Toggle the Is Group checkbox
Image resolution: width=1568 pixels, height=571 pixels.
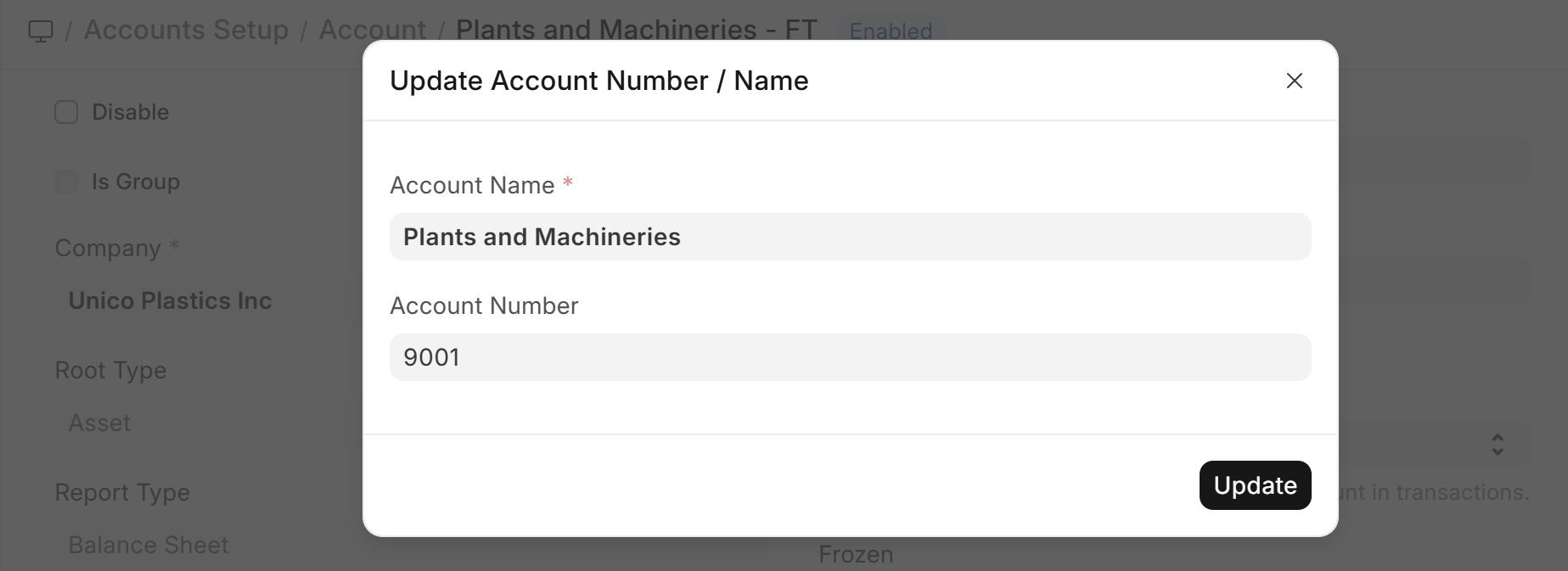(66, 182)
